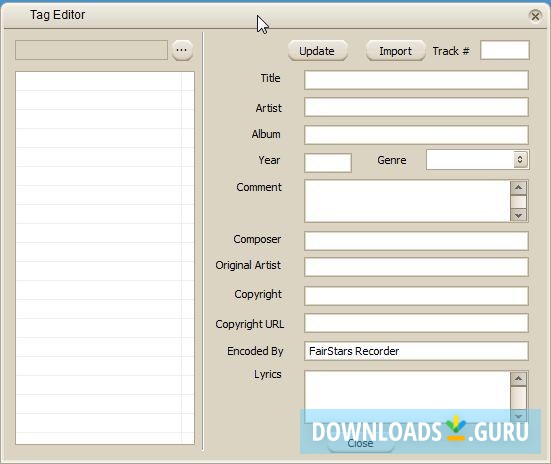Viewport: 551px width, 464px height.
Task: Click into the Copyright field
Action: (416, 296)
